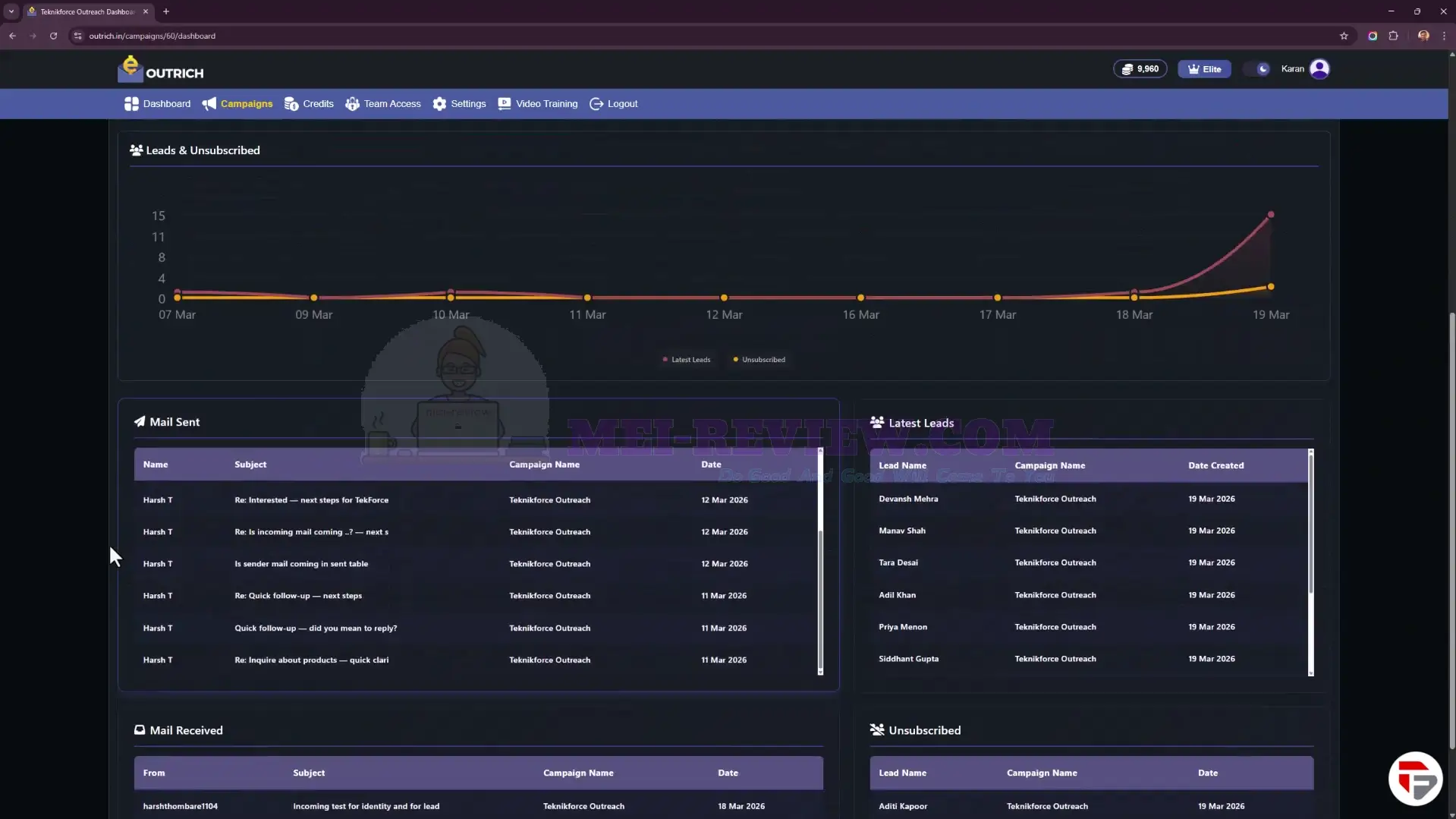Click the red floating chat widget icon
Image resolution: width=1456 pixels, height=819 pixels.
point(1415,779)
